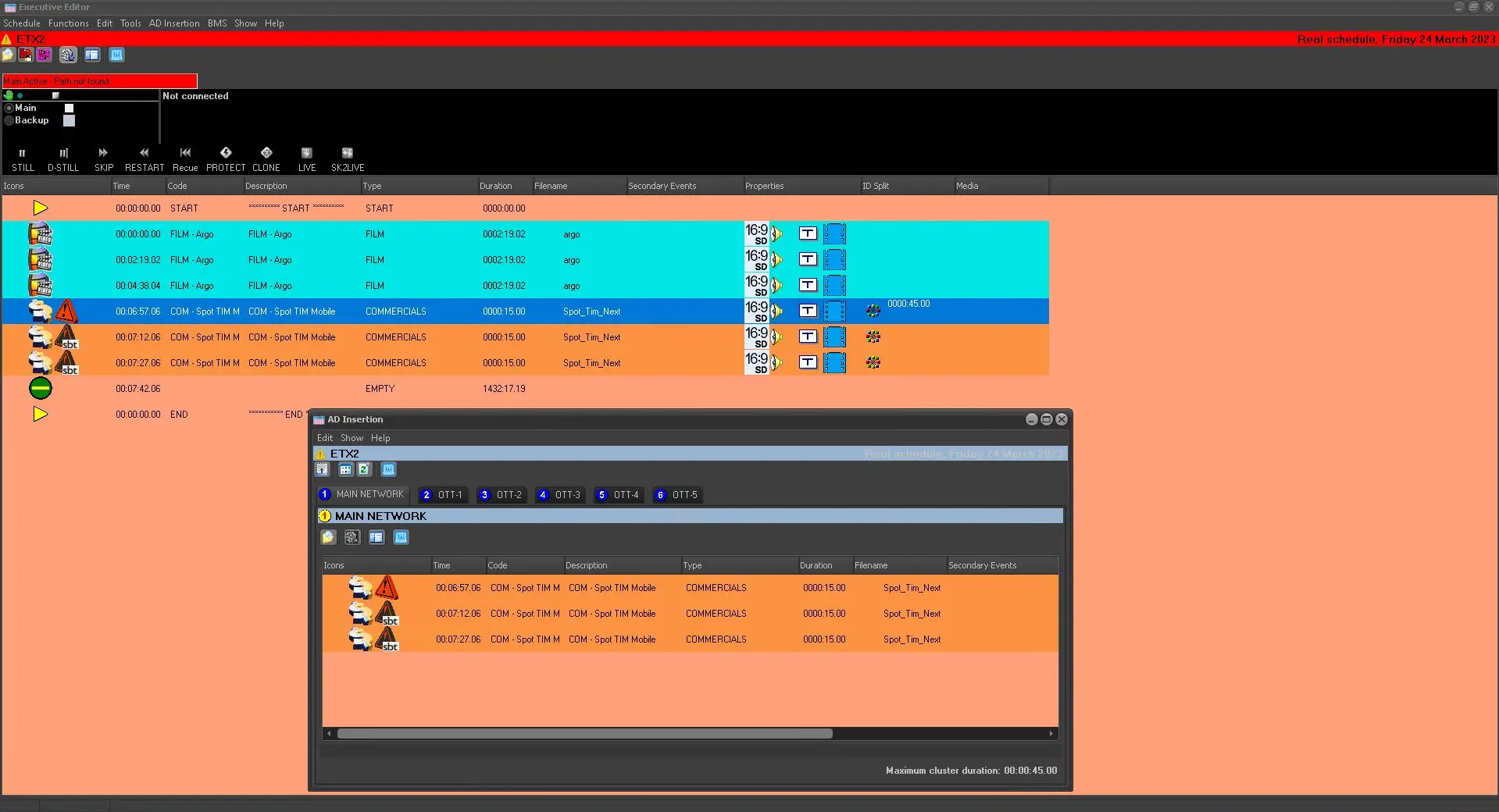Click the Duration column header in main schedule
The width and height of the screenshot is (1499, 812).
496,186
